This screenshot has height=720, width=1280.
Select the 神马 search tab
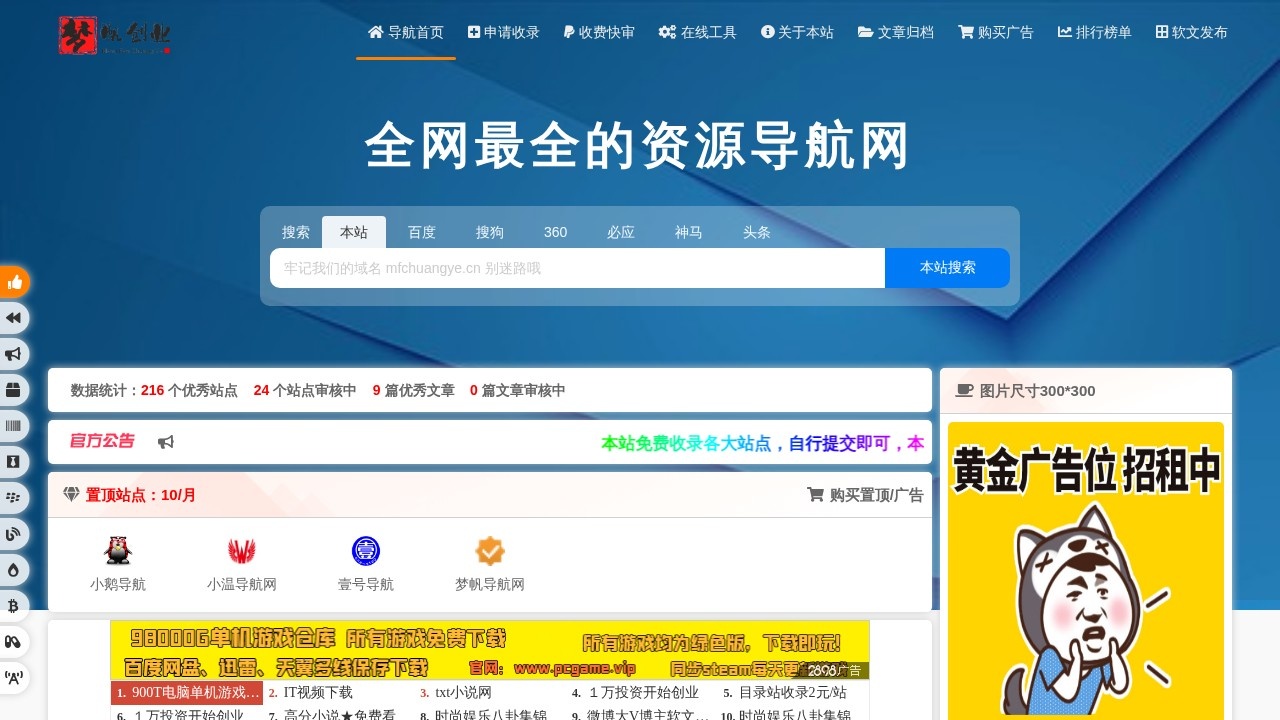click(689, 232)
